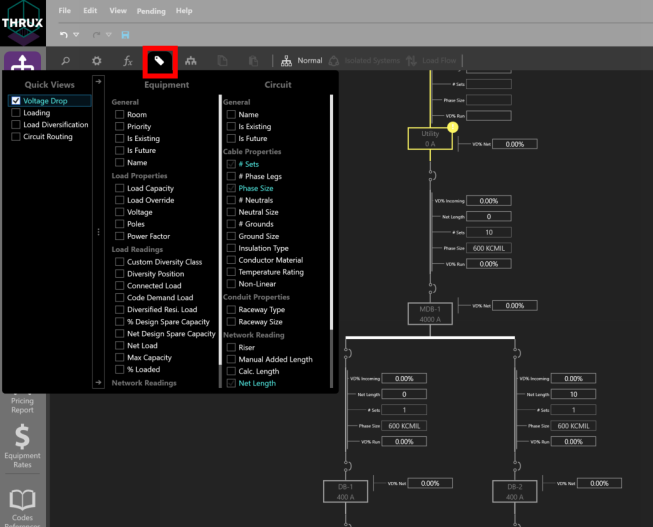Open the undo history dropdown arrow
This screenshot has width=653, height=527.
click(x=76, y=35)
